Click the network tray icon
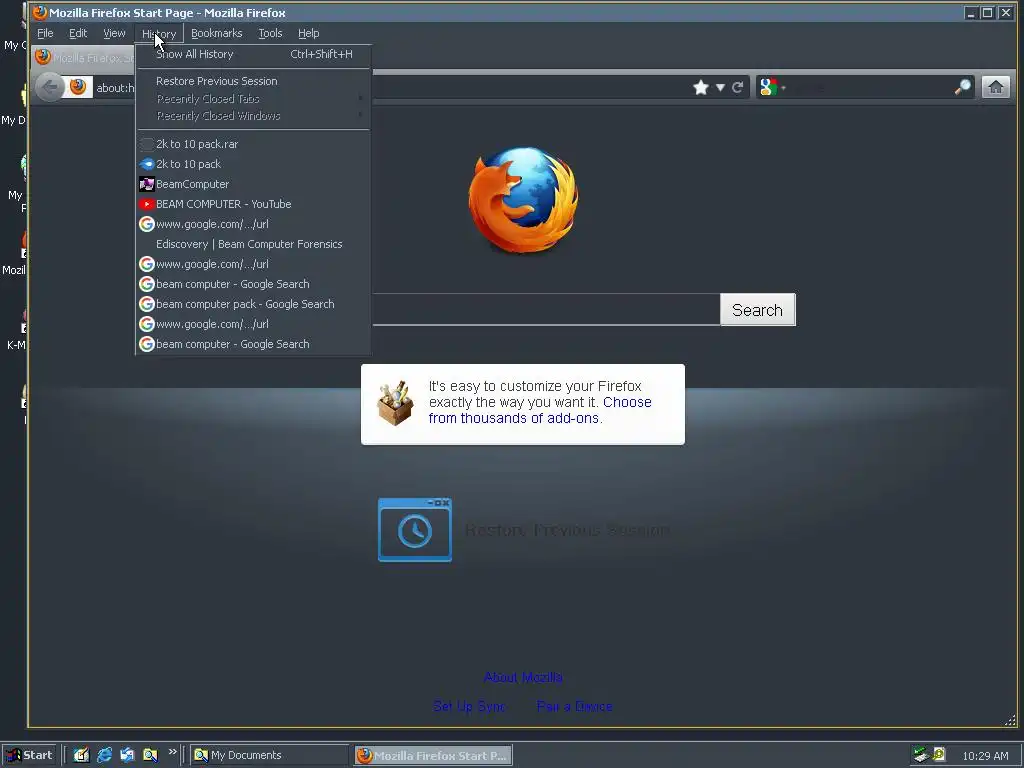Screen dimensions: 1024x768 pyautogui.click(x=921, y=755)
